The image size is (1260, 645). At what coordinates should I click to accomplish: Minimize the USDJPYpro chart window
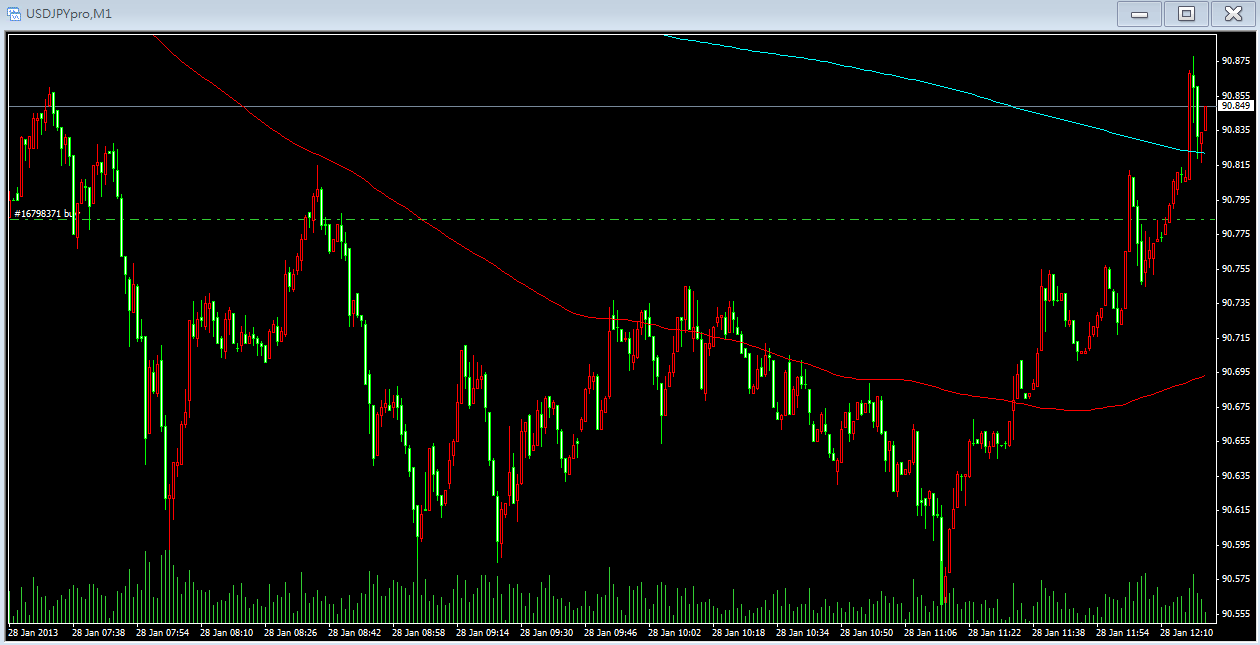pyautogui.click(x=1139, y=13)
